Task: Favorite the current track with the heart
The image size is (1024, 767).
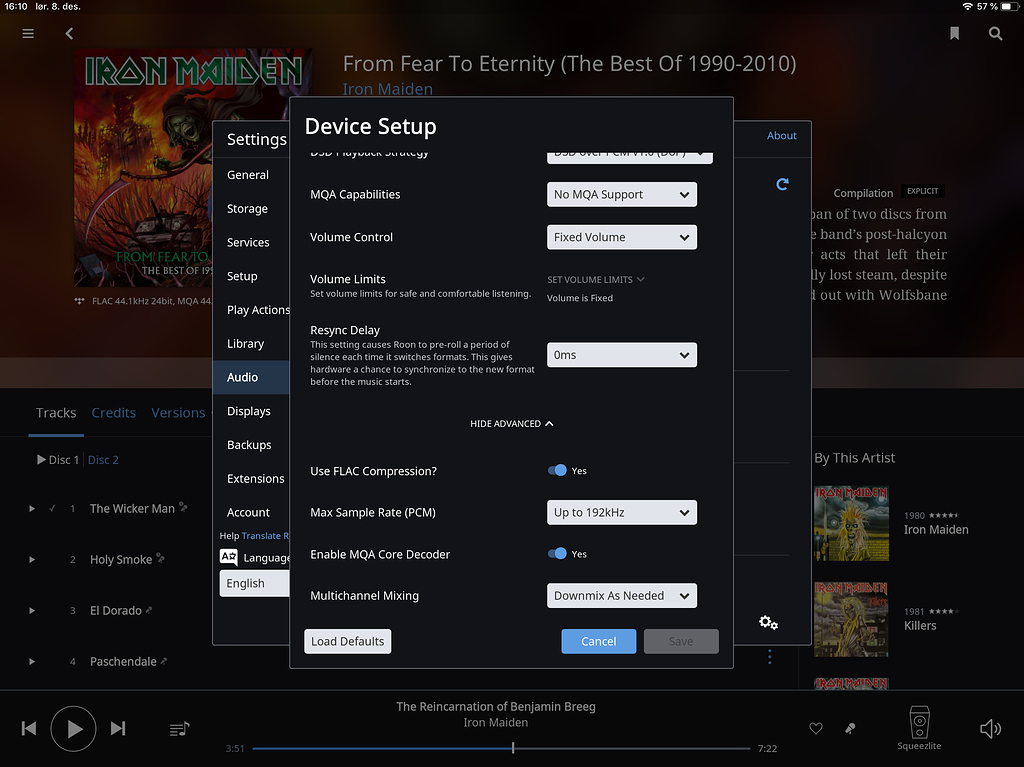Action: click(x=816, y=729)
